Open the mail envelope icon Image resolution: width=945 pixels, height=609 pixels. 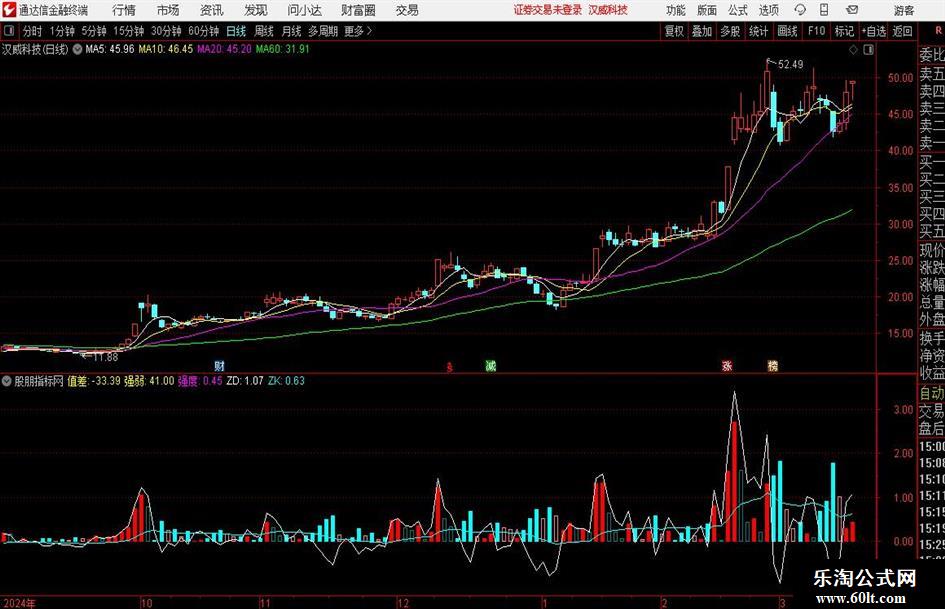[852, 10]
